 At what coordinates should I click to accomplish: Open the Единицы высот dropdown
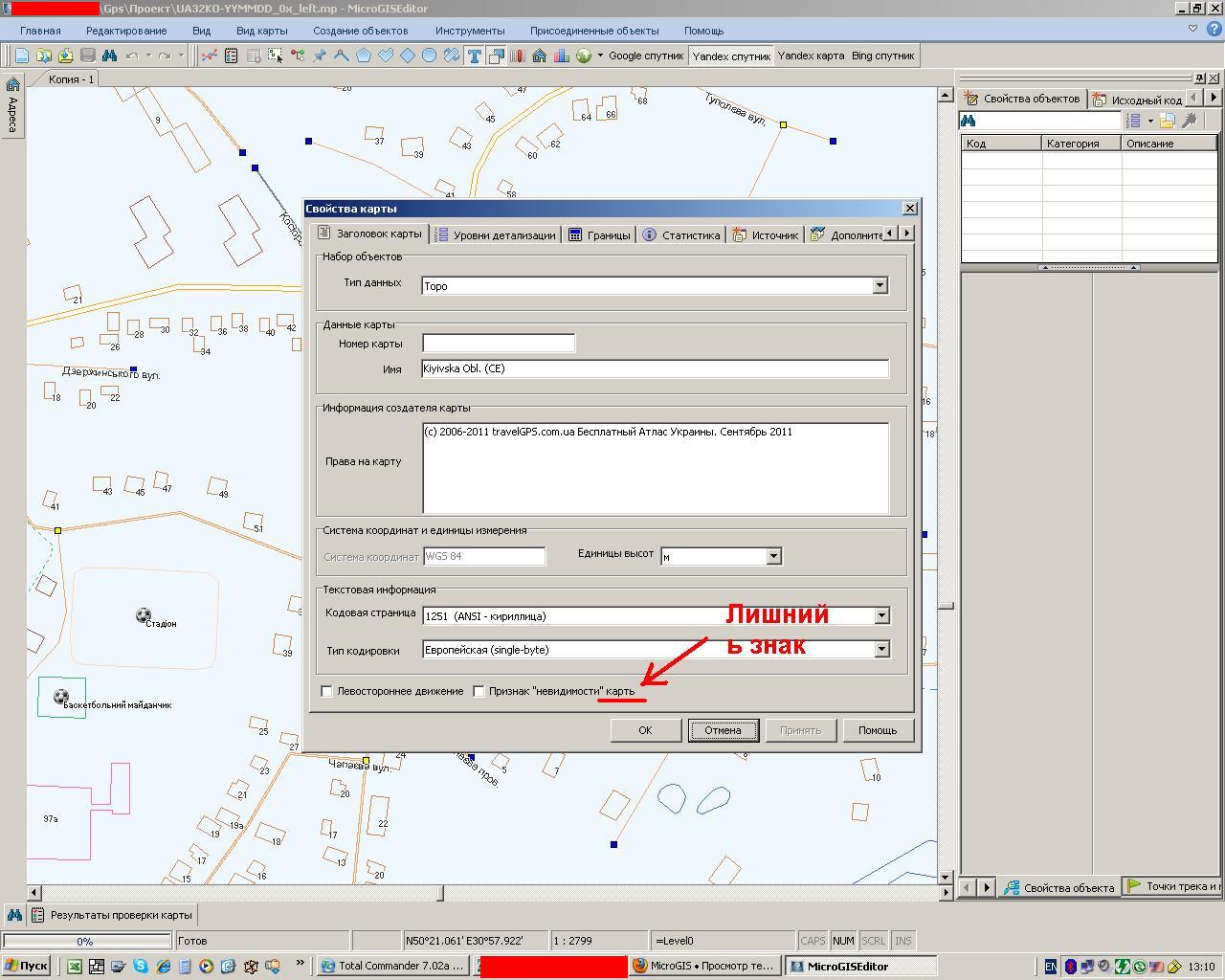point(773,556)
